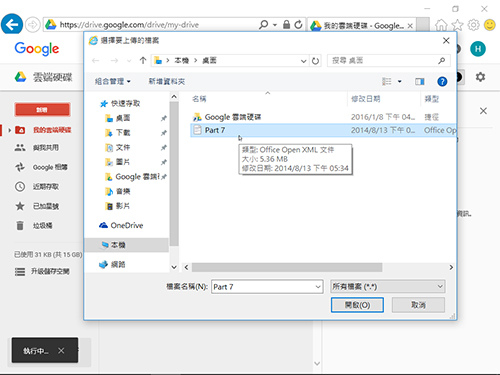Click the browser back arrow button

(12, 24)
